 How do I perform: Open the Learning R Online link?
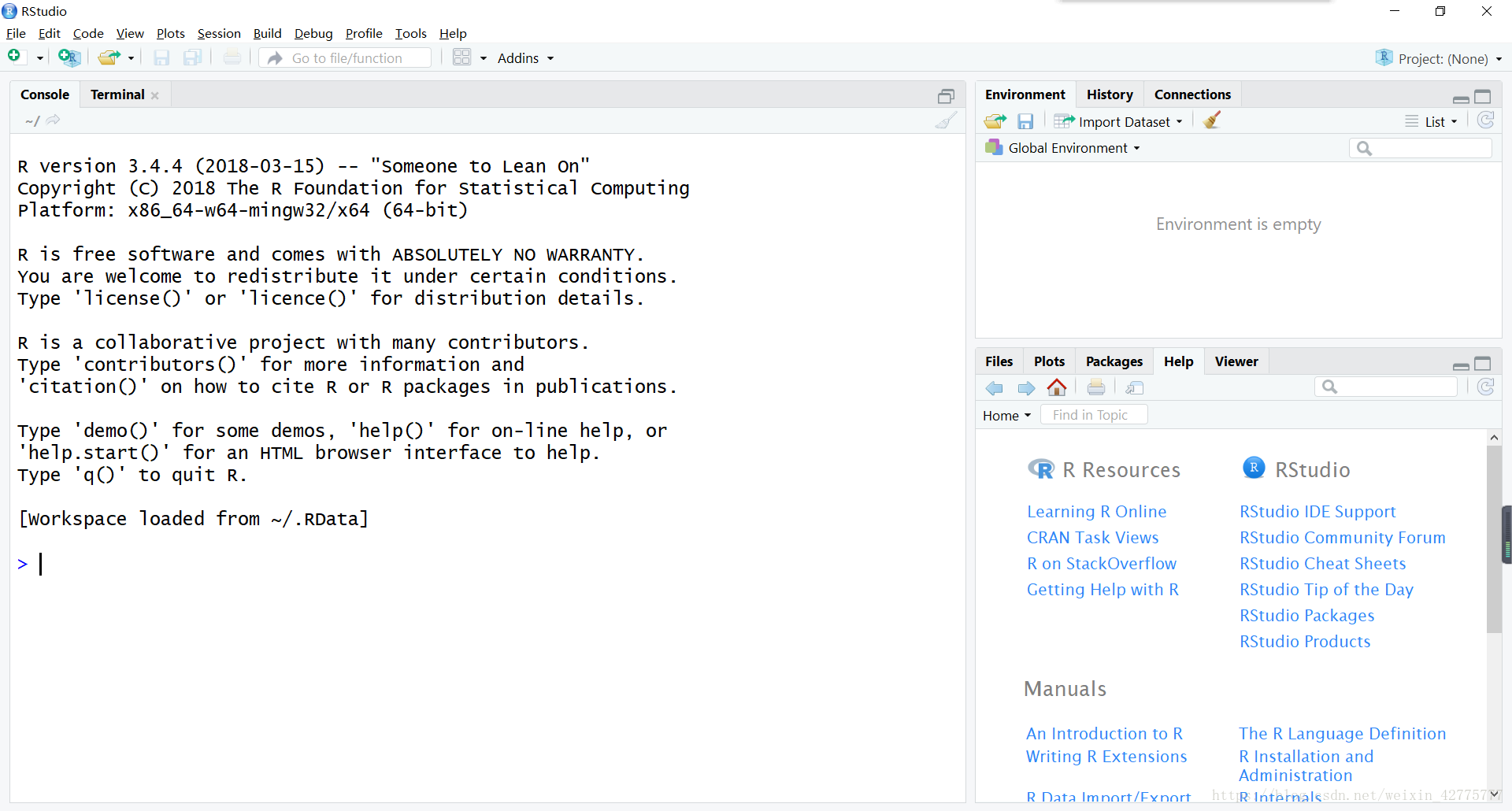tap(1096, 512)
